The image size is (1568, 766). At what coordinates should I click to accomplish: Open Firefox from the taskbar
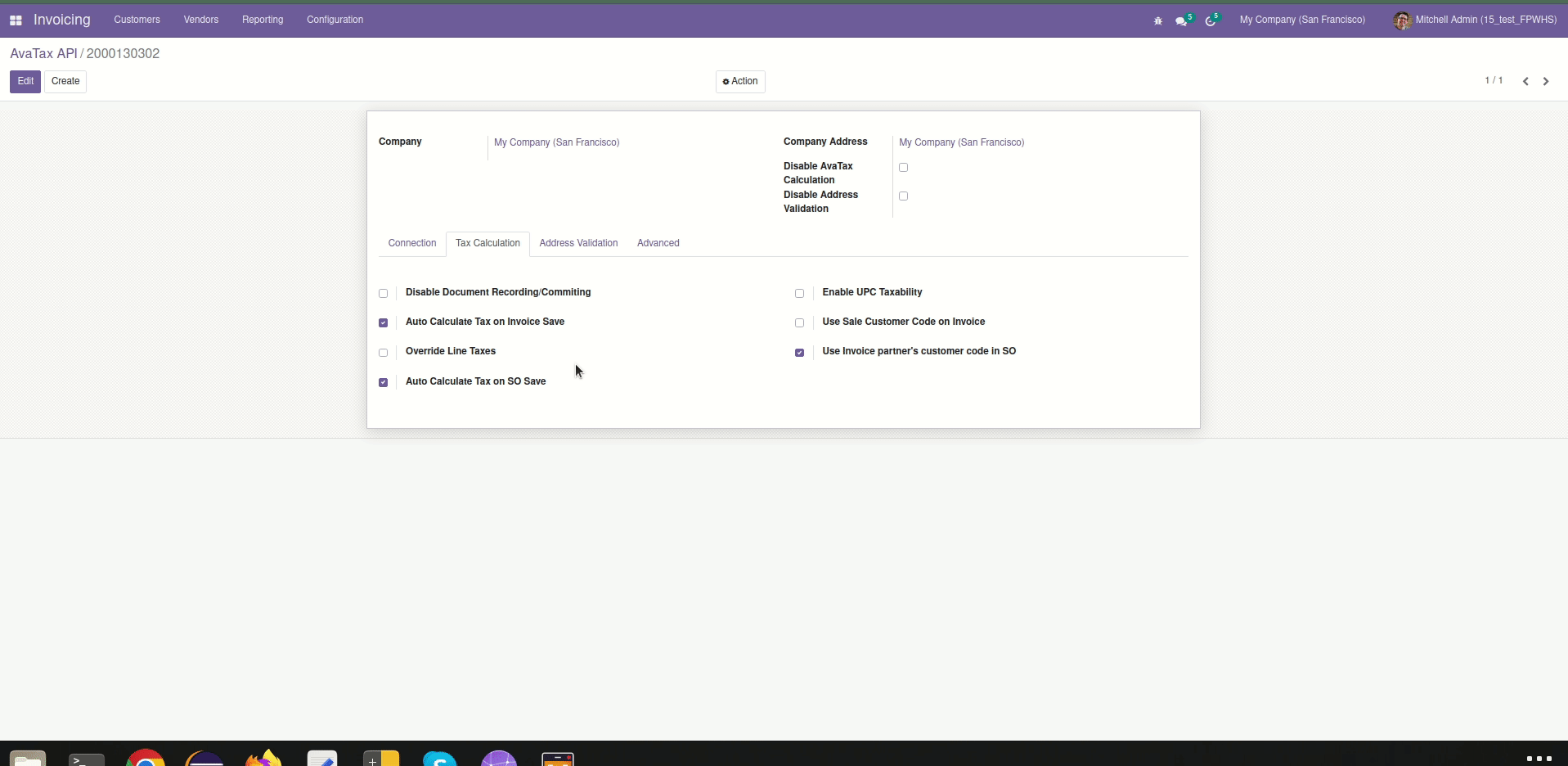click(x=262, y=756)
